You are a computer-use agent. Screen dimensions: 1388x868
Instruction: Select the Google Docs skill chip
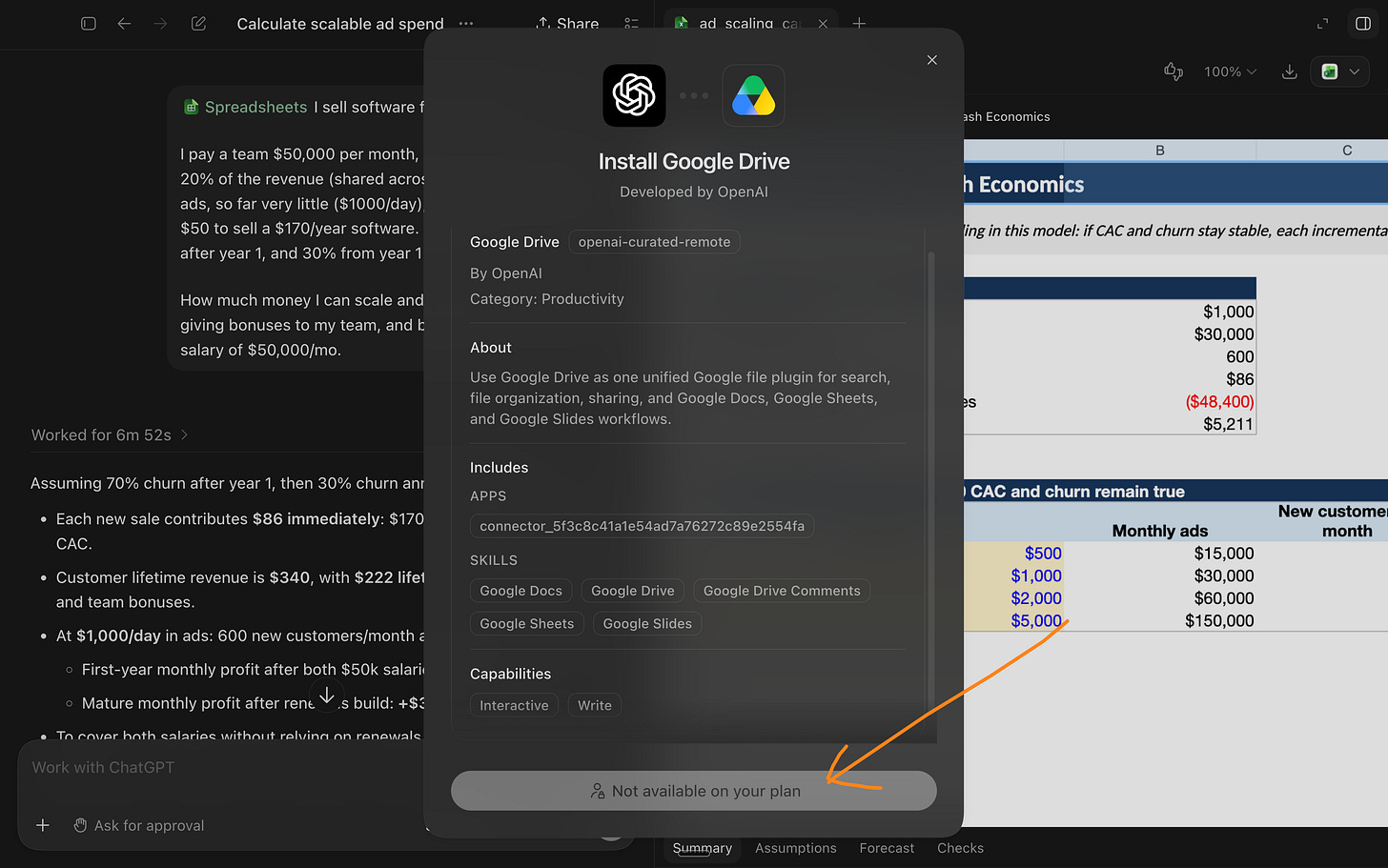click(x=521, y=591)
